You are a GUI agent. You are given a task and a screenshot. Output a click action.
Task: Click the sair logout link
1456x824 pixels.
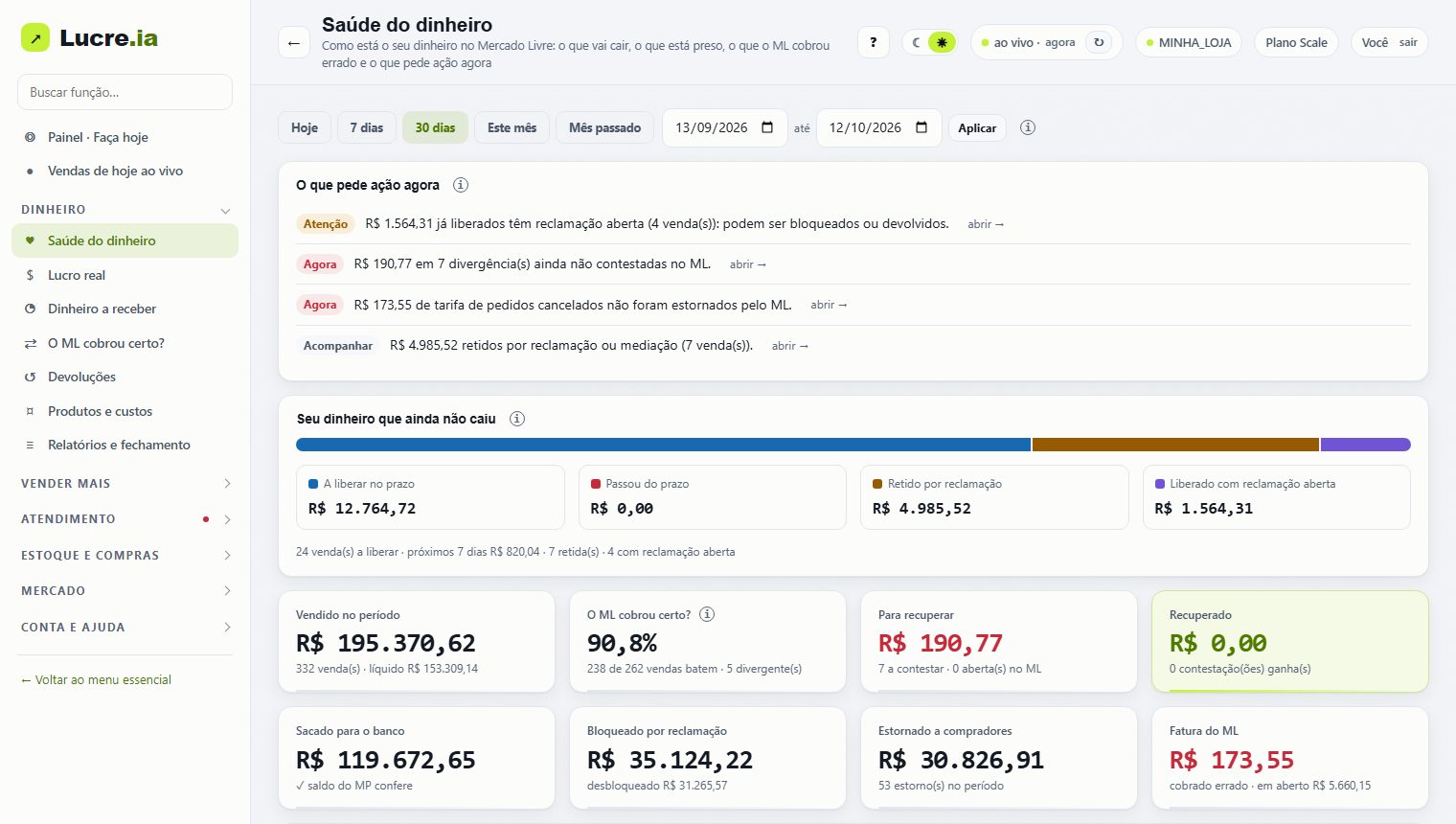pos(1408,42)
